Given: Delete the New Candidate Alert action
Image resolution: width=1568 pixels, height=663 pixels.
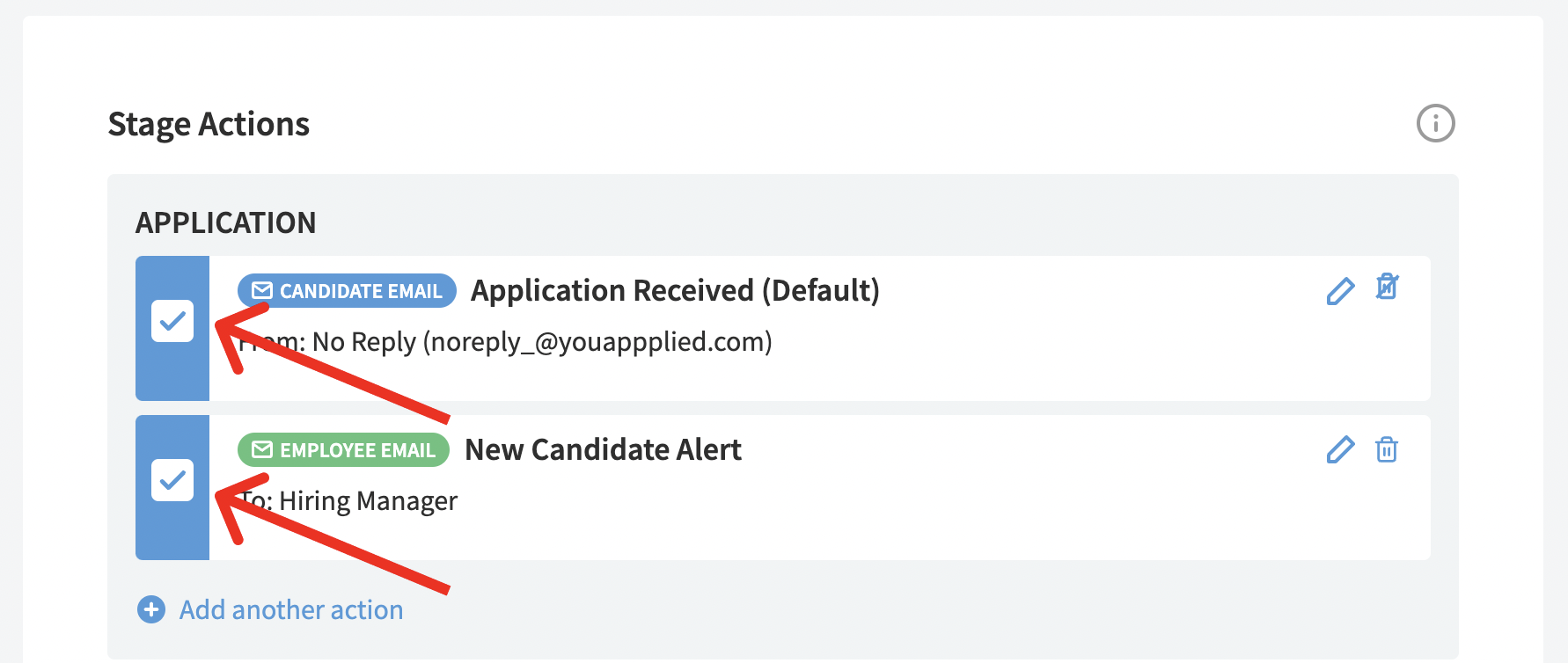Looking at the screenshot, I should pos(1387,449).
